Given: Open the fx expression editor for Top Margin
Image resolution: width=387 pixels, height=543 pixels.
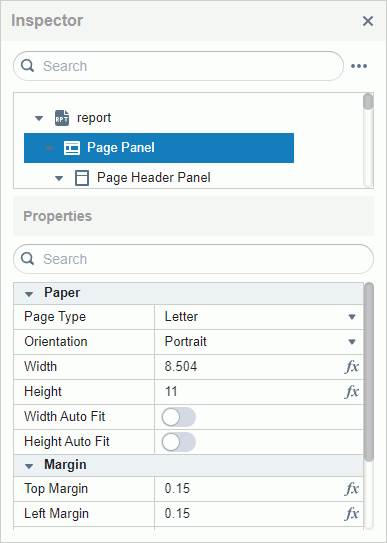Looking at the screenshot, I should coord(352,489).
